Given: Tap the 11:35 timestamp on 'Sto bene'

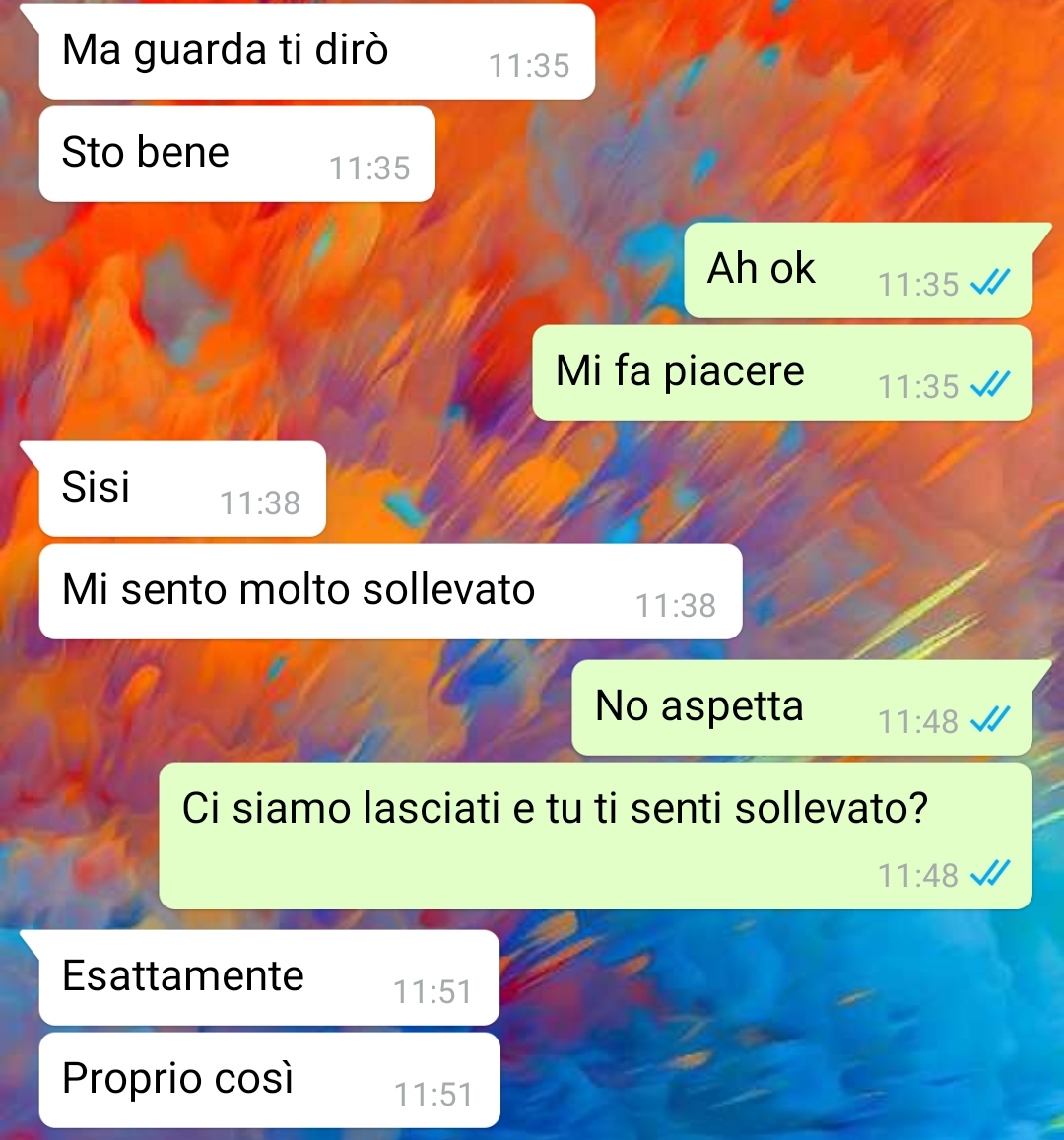Looking at the screenshot, I should coord(369,168).
